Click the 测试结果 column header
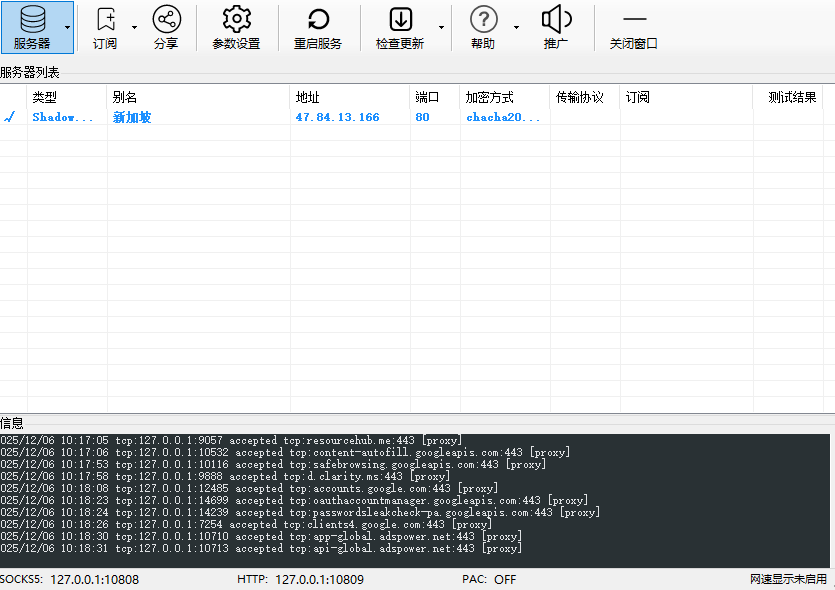835x590 pixels. point(792,97)
